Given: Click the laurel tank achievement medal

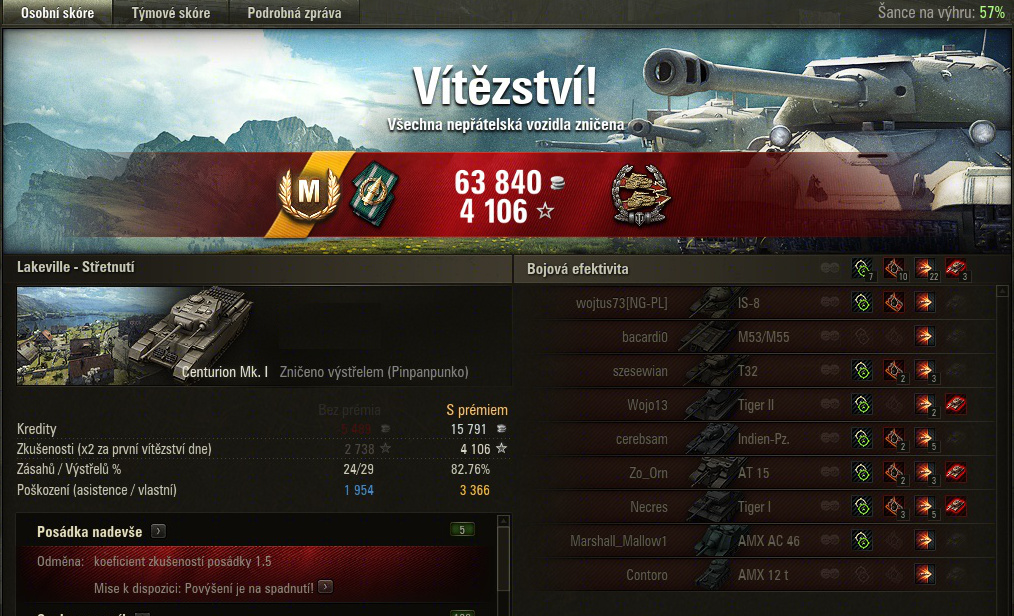Looking at the screenshot, I should click(641, 195).
